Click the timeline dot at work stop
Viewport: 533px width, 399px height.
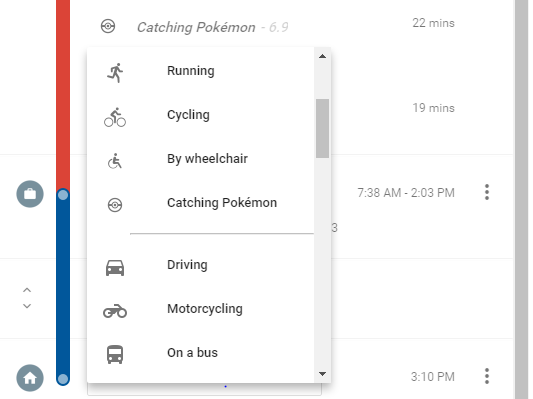coord(63,195)
